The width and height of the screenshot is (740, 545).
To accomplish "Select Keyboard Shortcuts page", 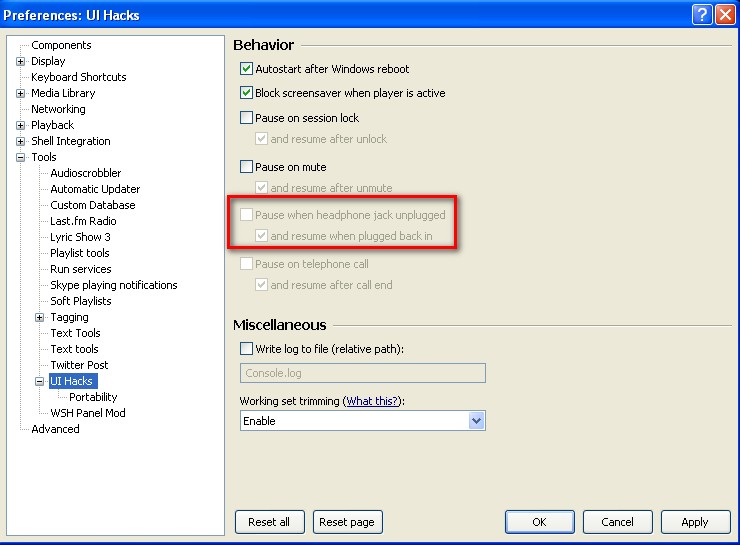I will coord(79,77).
